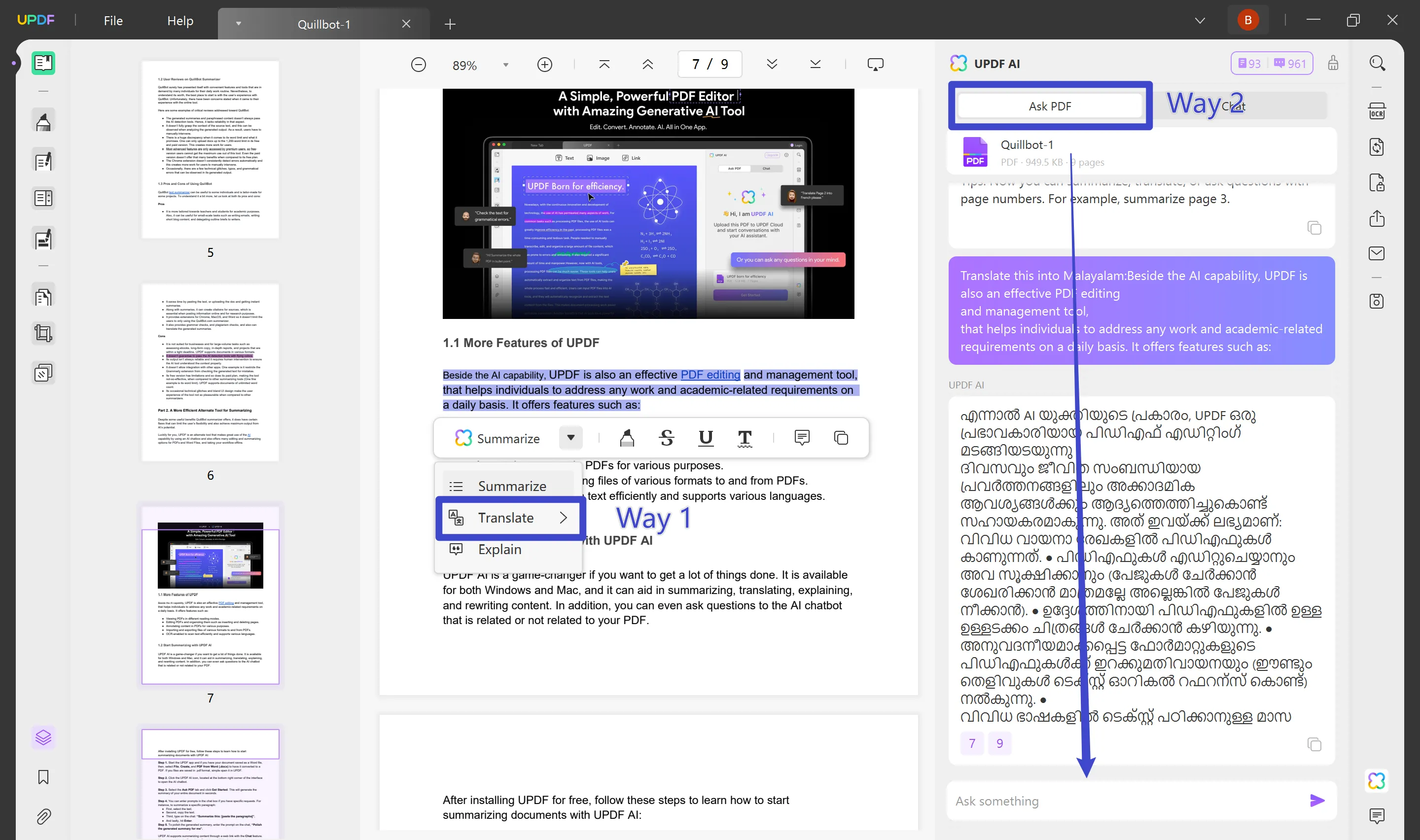The image size is (1420, 840).
Task: Copy the Malayalam translation response
Action: coord(1314,744)
